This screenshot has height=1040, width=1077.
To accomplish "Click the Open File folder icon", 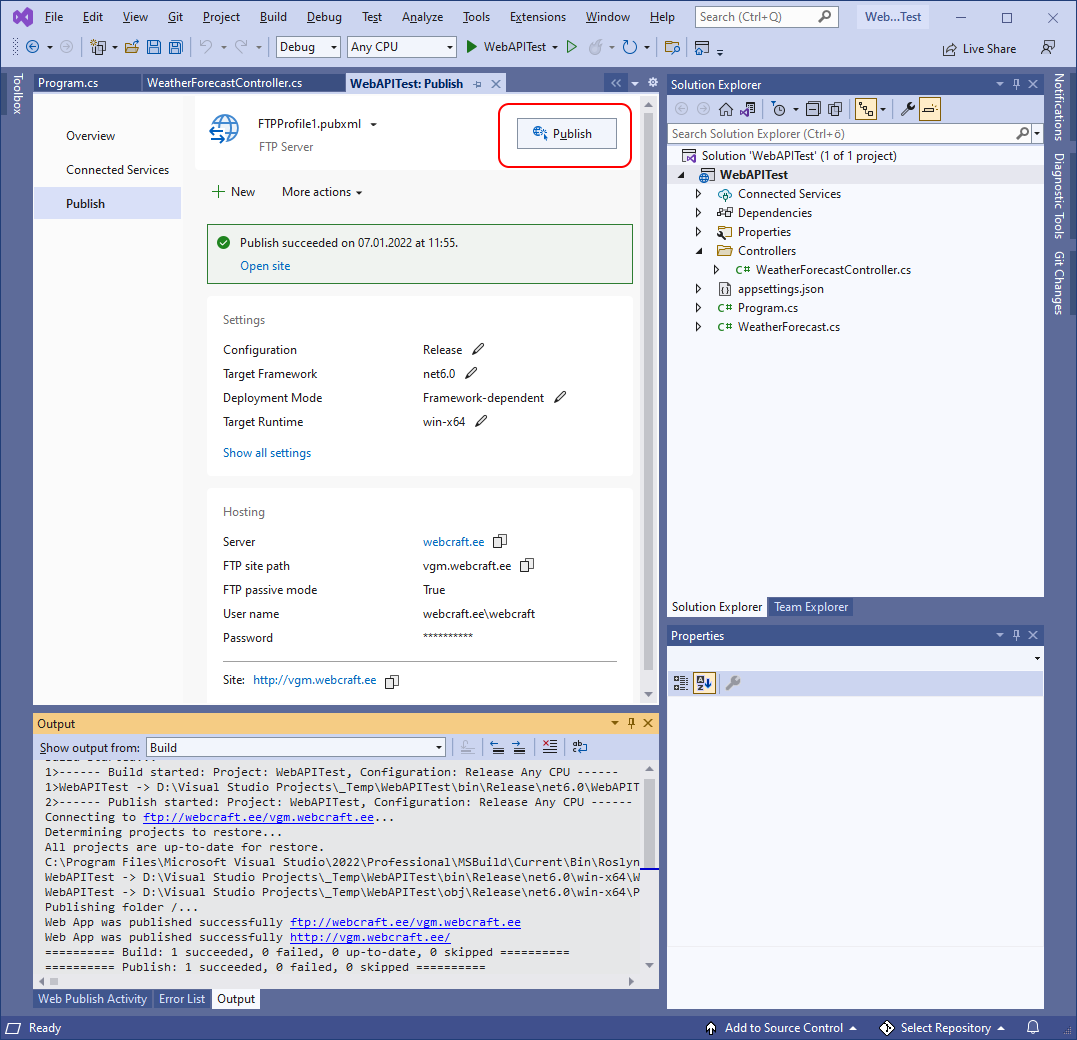I will [x=132, y=47].
